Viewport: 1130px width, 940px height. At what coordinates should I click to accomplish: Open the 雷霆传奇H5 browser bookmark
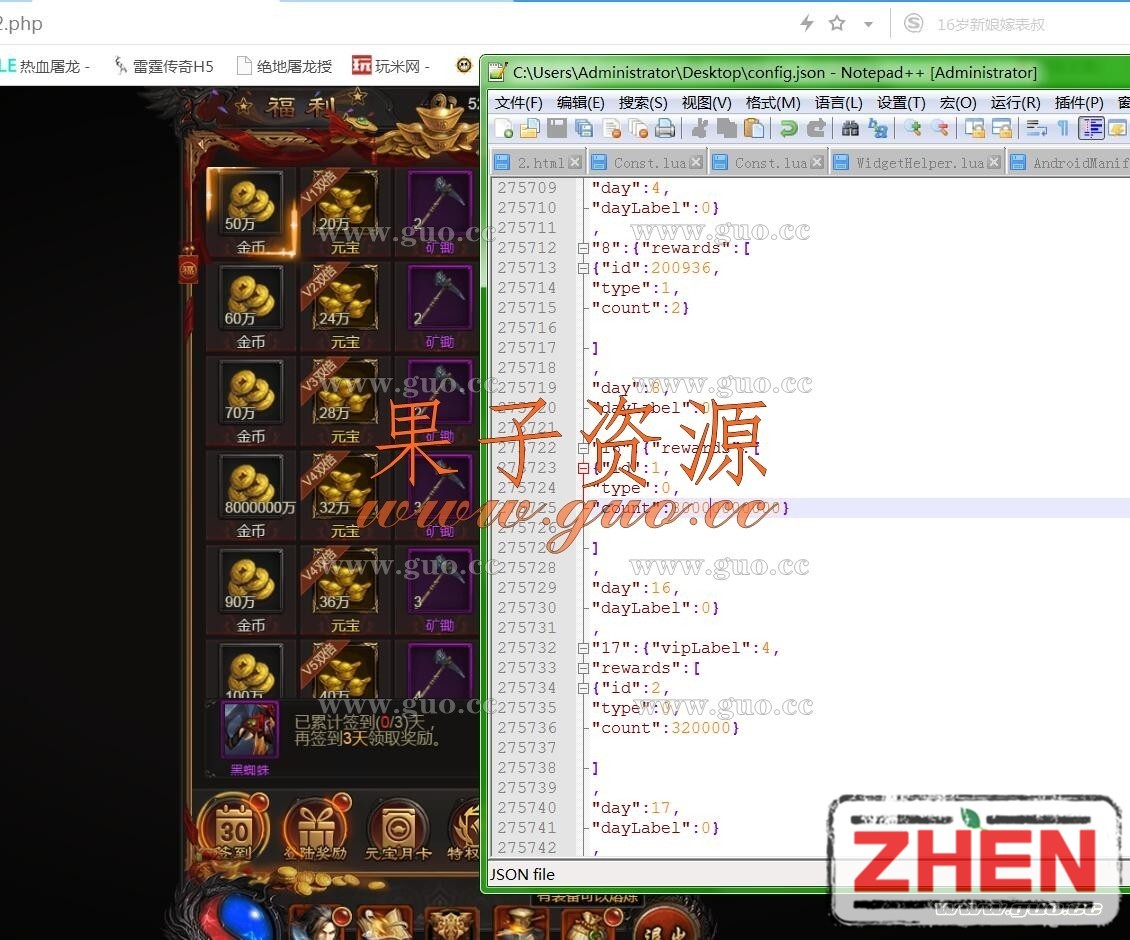tap(164, 66)
